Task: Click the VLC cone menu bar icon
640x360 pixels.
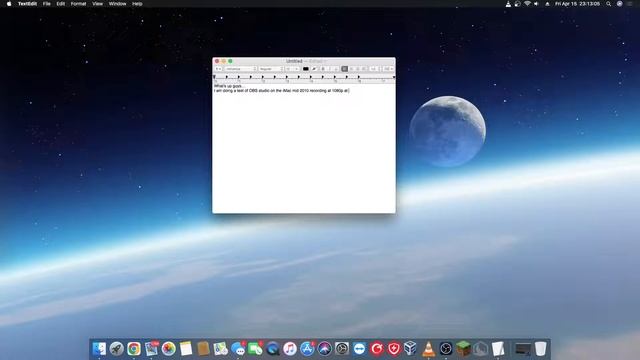Action: coord(508,4)
